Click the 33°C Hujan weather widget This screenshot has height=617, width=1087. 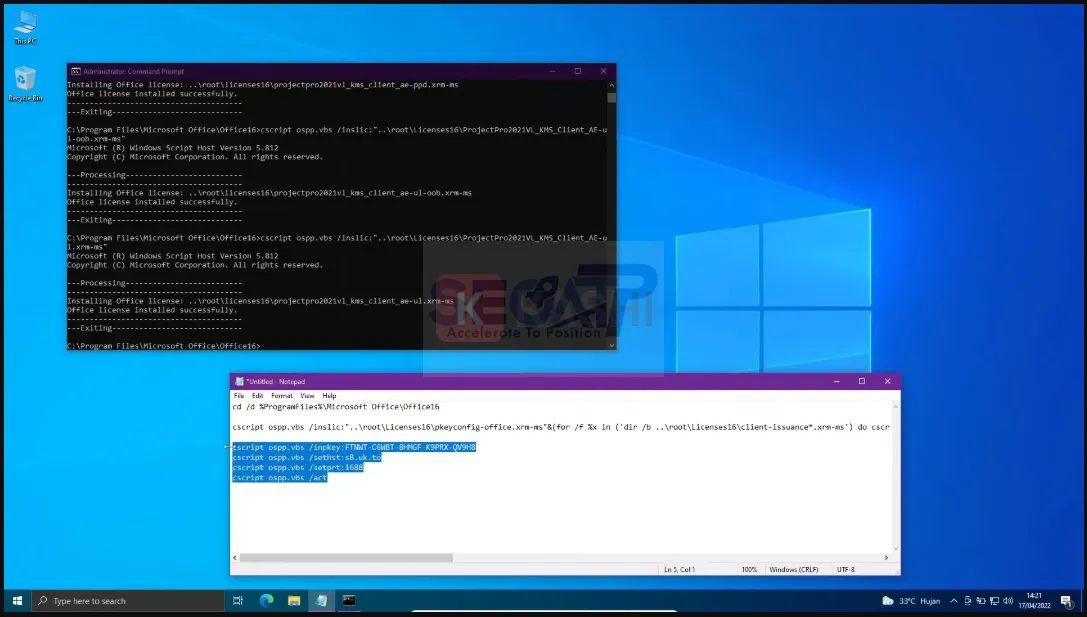tap(912, 600)
